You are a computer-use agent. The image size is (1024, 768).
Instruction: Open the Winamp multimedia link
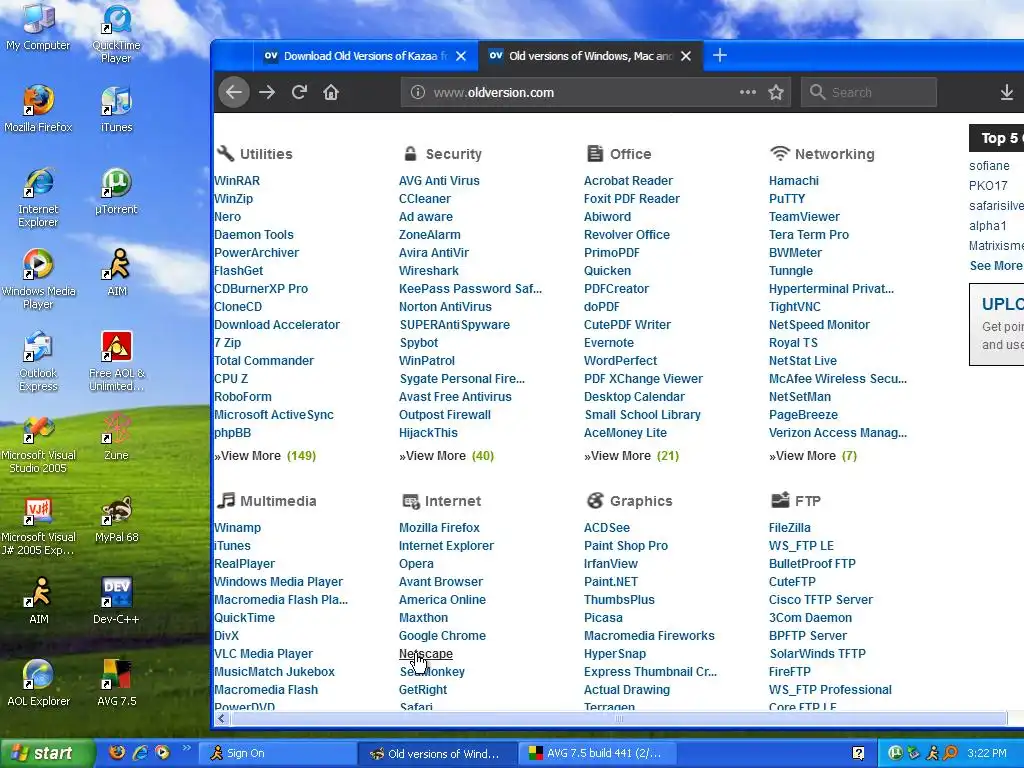tap(238, 528)
